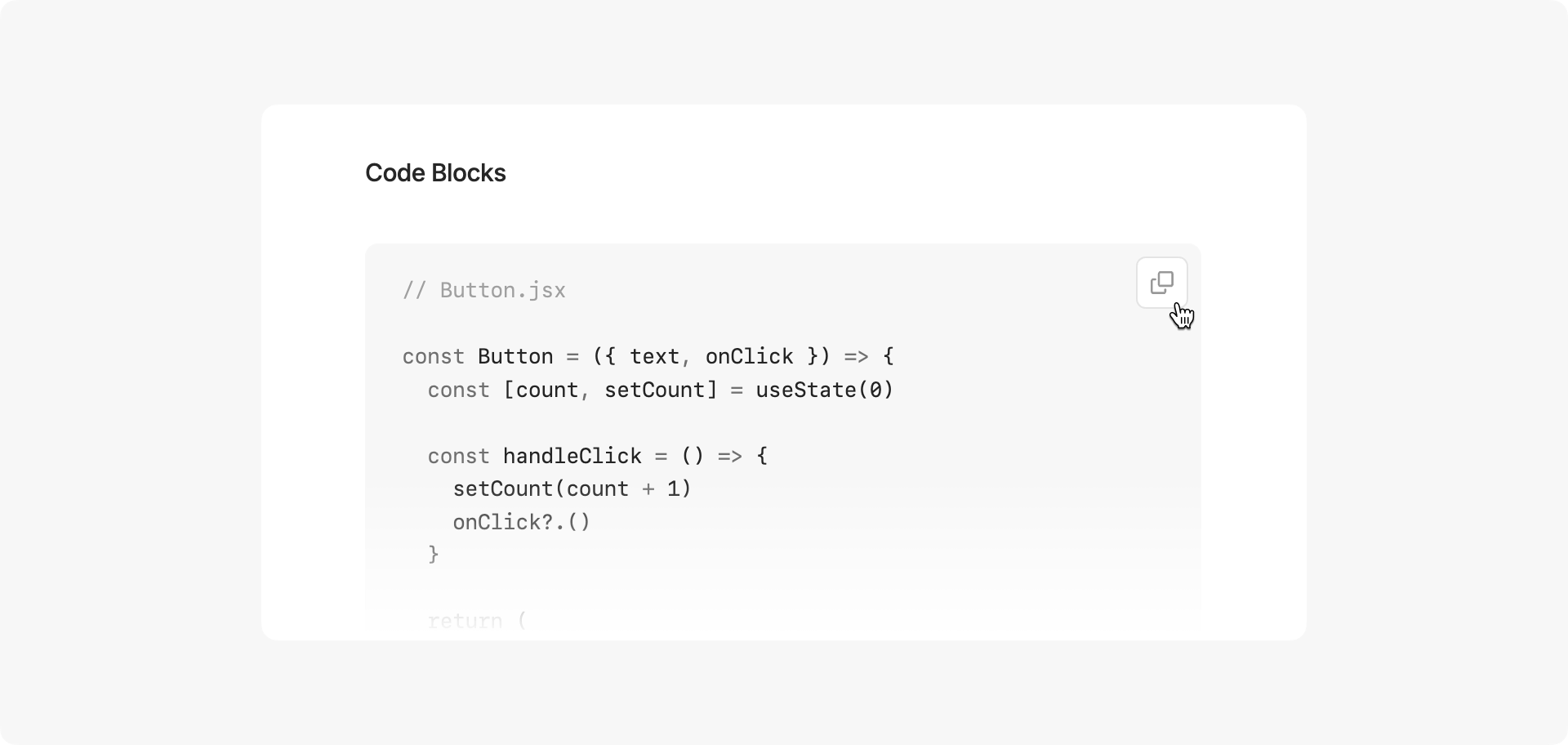Select the Button component declaration line

click(x=648, y=356)
